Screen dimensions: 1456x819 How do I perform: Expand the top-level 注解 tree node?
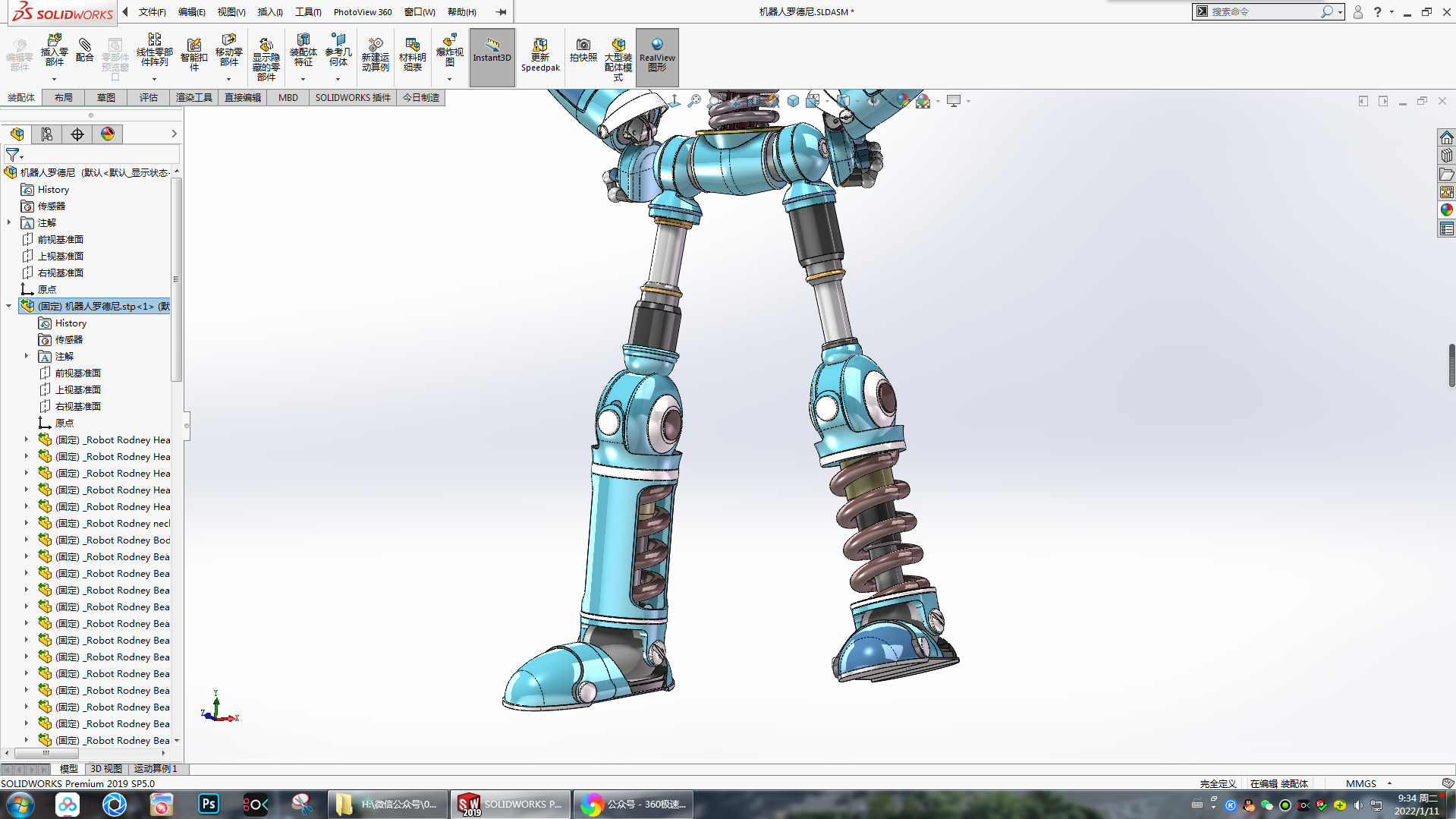[x=9, y=223]
